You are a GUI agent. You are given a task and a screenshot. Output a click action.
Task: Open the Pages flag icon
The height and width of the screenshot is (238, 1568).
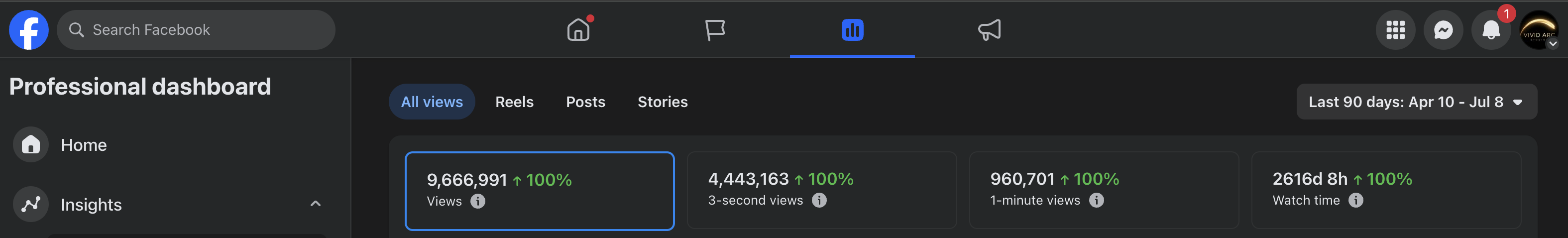click(x=715, y=30)
